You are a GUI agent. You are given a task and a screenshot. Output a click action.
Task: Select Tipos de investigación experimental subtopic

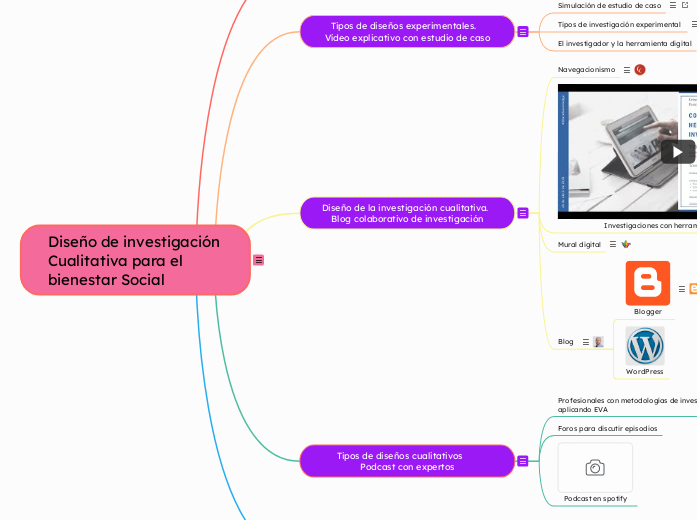619,24
